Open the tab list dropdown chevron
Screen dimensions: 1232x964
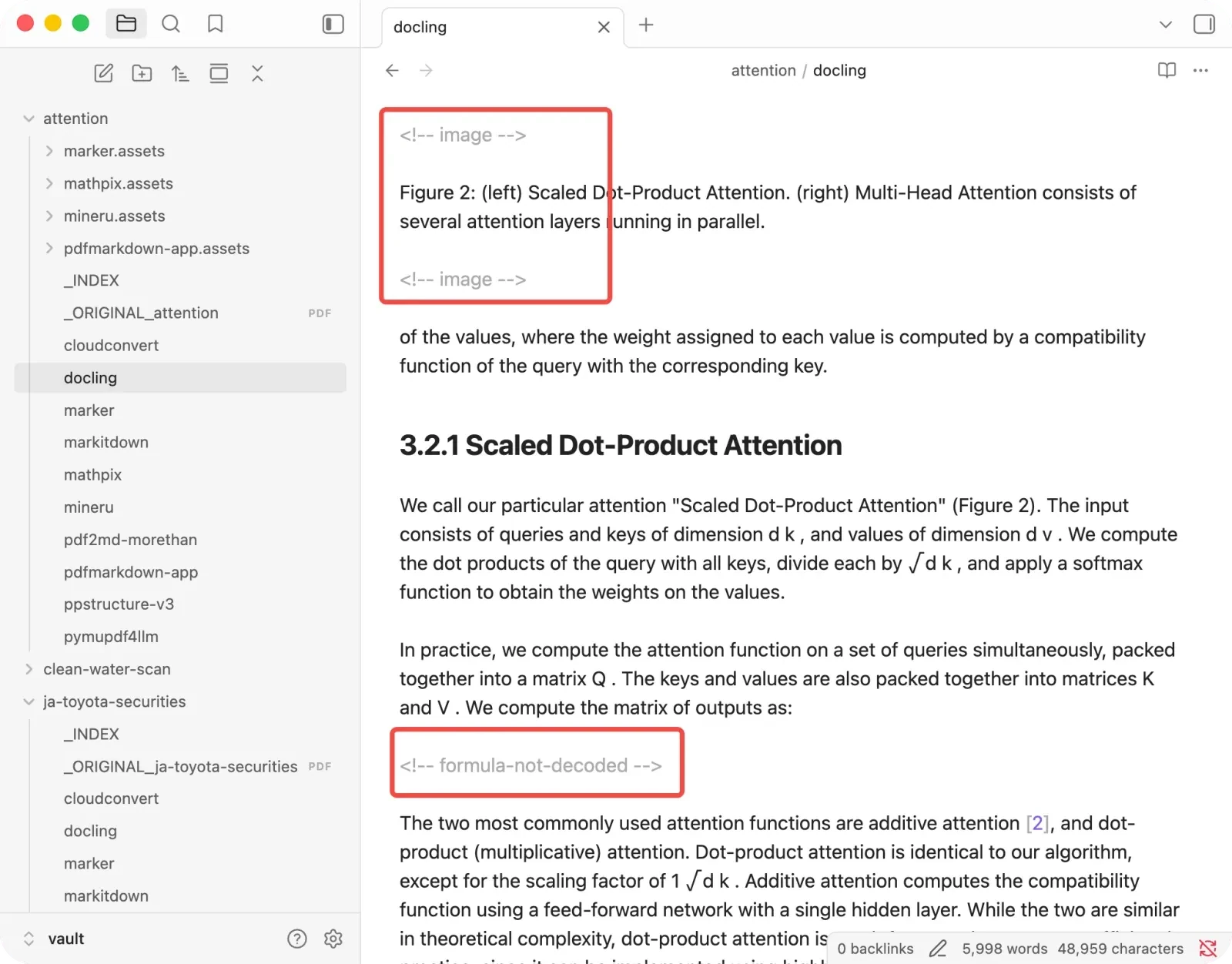click(1166, 25)
